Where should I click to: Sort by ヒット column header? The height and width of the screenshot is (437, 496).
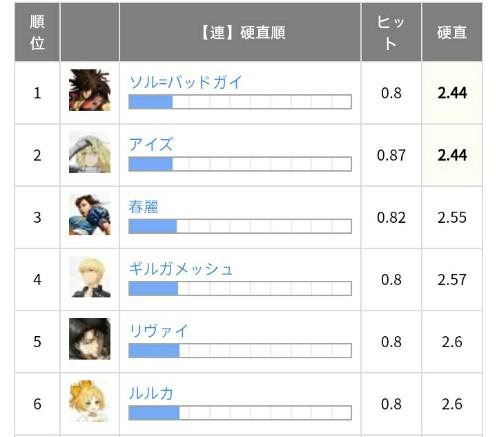391,32
